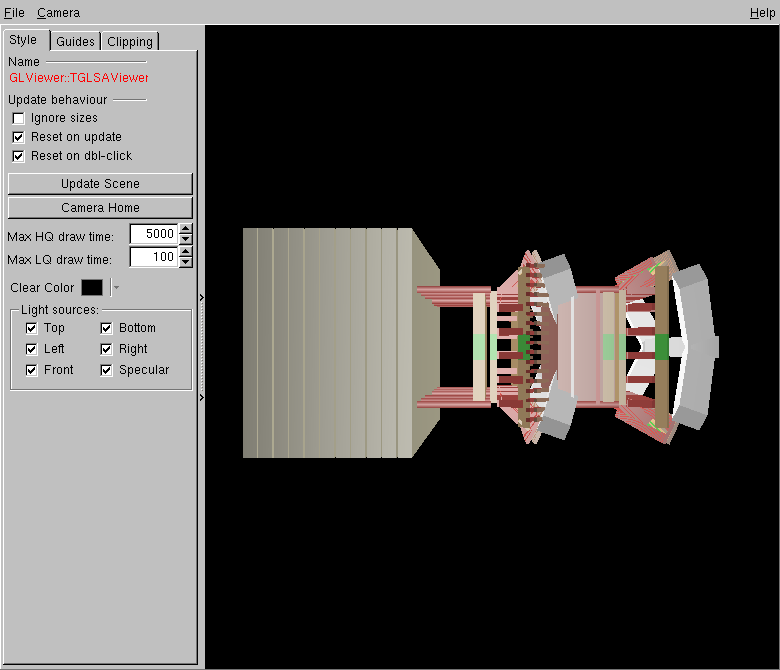
Task: Turn off the Bottom light source
Action: [x=107, y=328]
